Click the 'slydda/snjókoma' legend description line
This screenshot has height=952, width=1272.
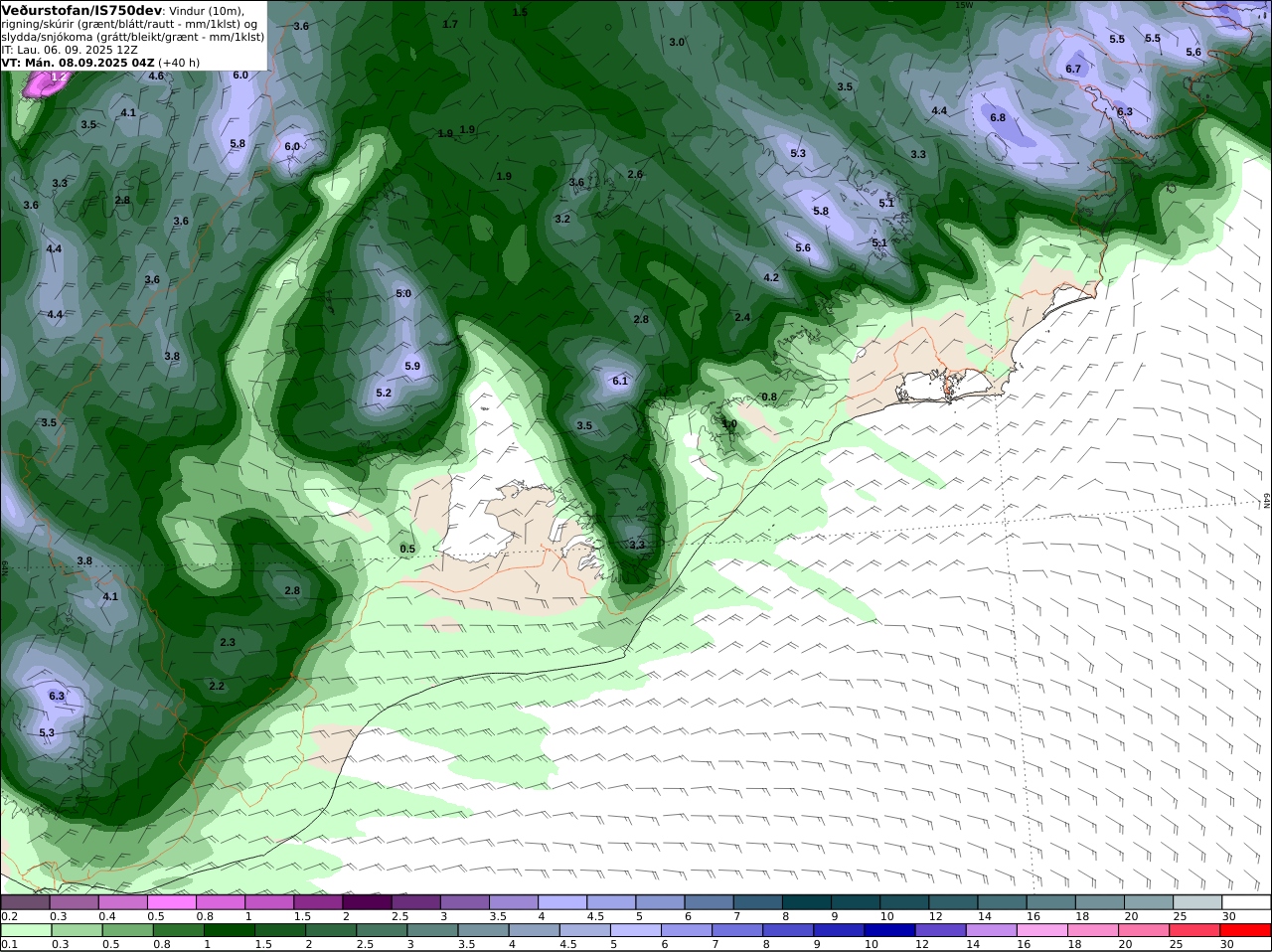click(x=133, y=36)
